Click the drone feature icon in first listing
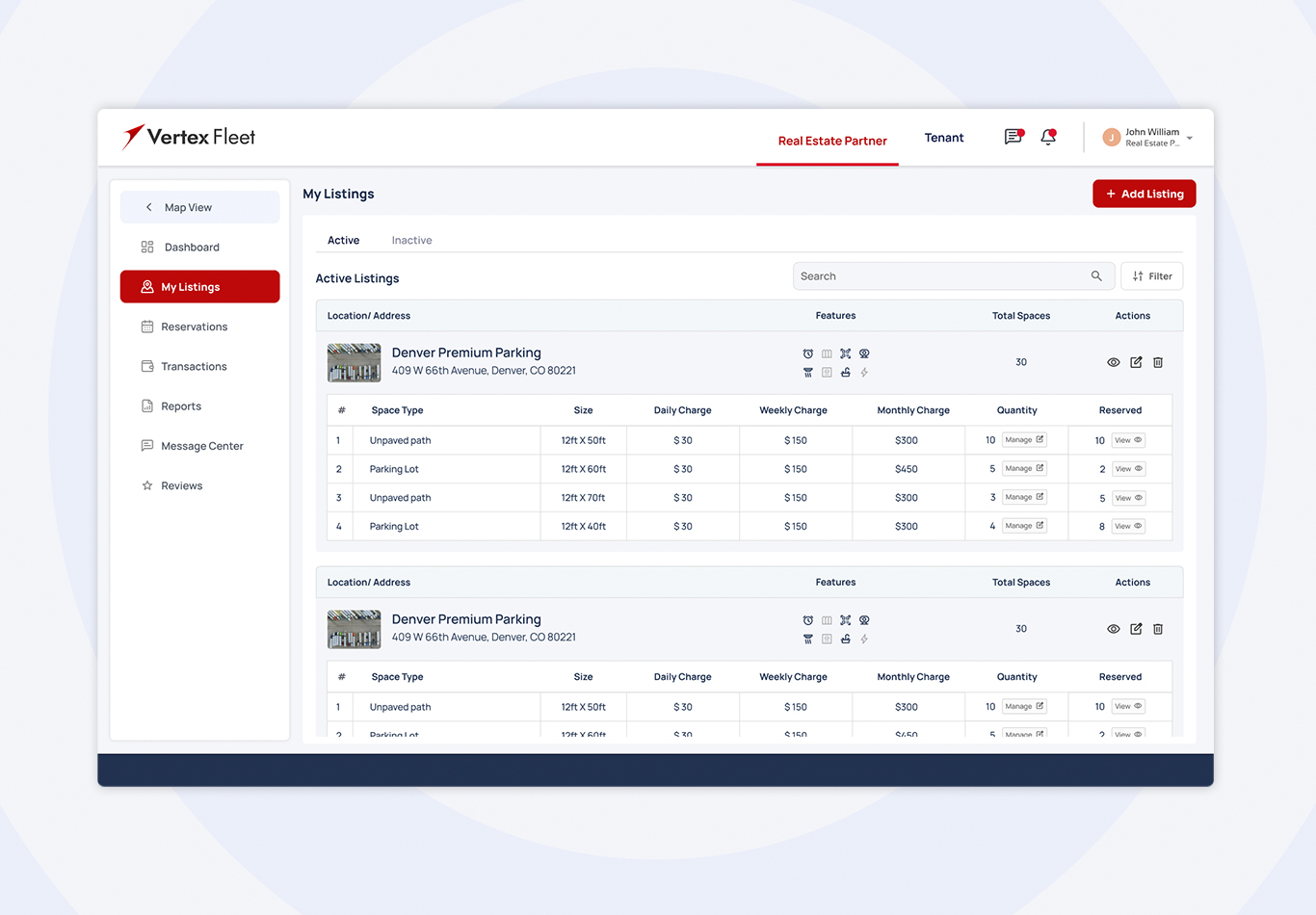 tap(846, 353)
